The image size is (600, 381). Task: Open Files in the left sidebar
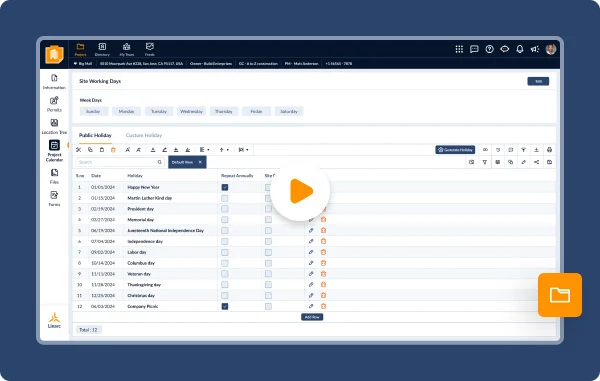54,176
